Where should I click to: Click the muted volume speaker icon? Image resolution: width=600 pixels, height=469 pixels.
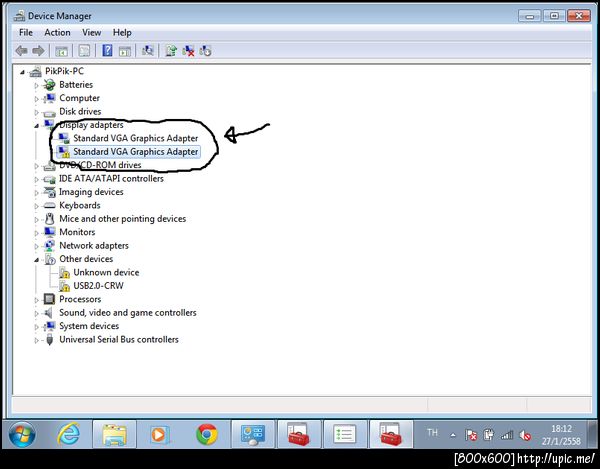(x=525, y=435)
